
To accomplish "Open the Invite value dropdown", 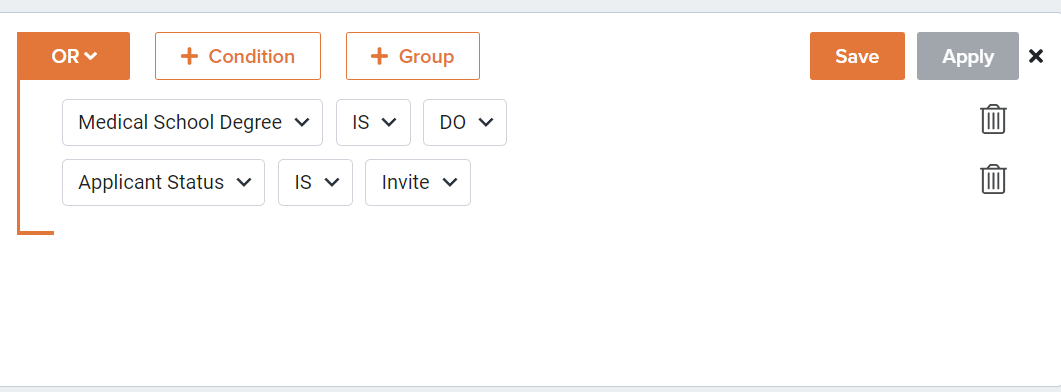I will point(417,182).
